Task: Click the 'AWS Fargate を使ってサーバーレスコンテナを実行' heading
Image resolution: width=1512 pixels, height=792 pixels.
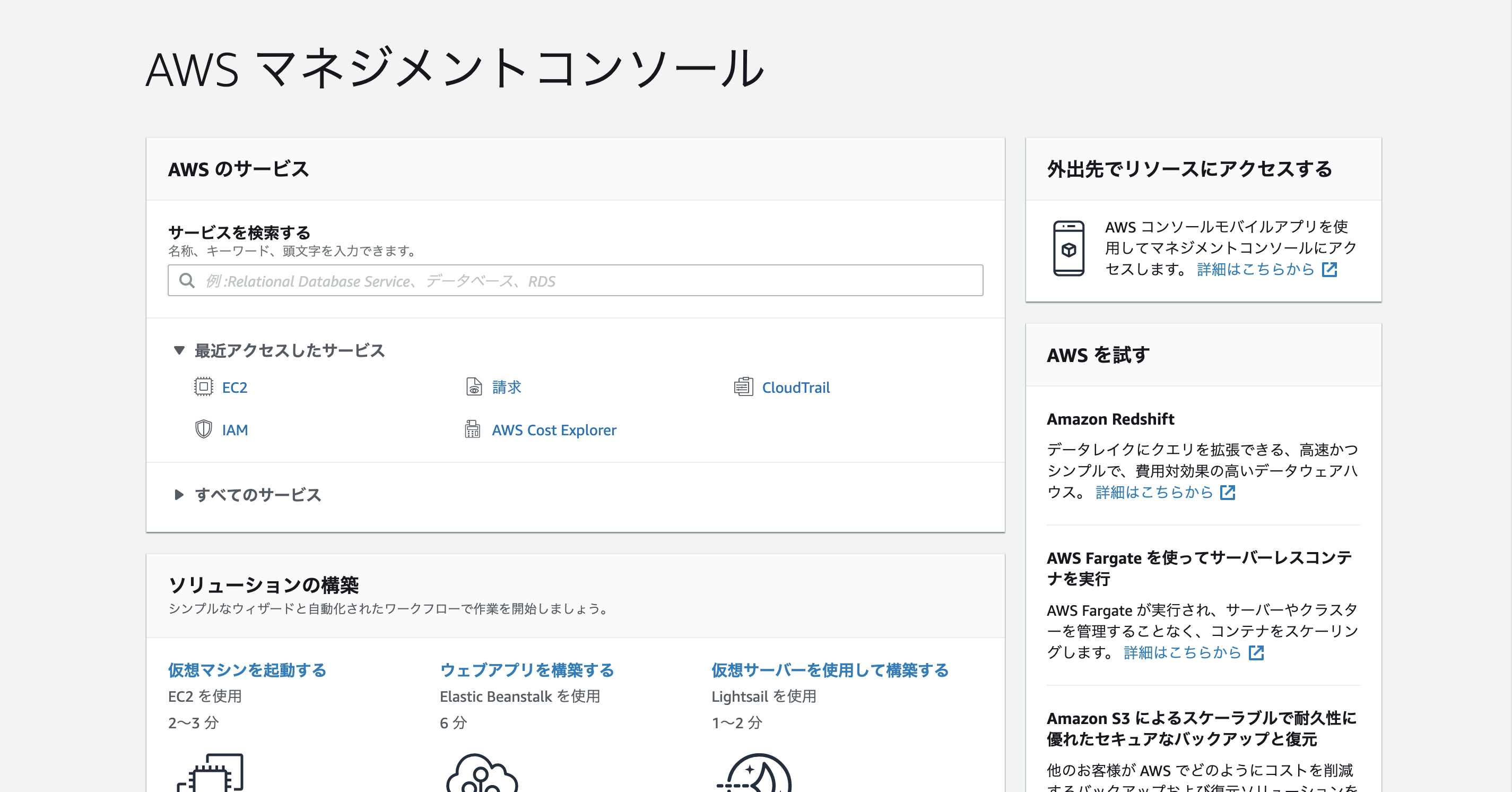Action: point(1199,569)
